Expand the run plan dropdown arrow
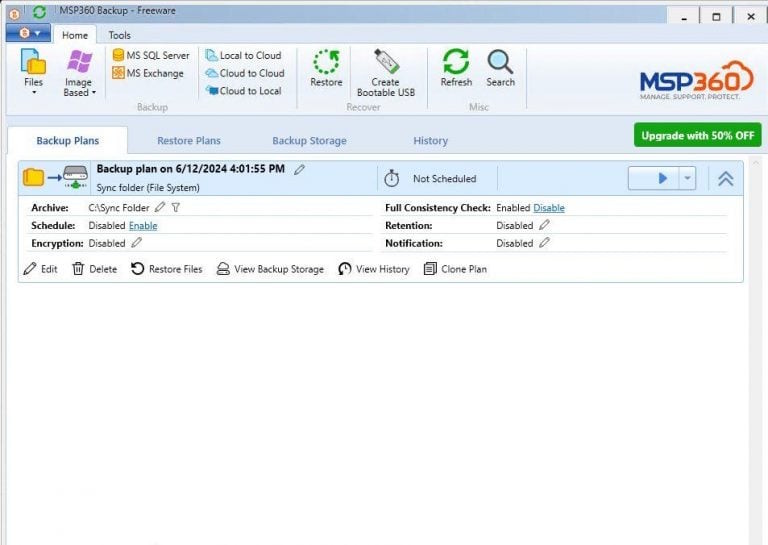The height and width of the screenshot is (545, 768). tap(687, 178)
